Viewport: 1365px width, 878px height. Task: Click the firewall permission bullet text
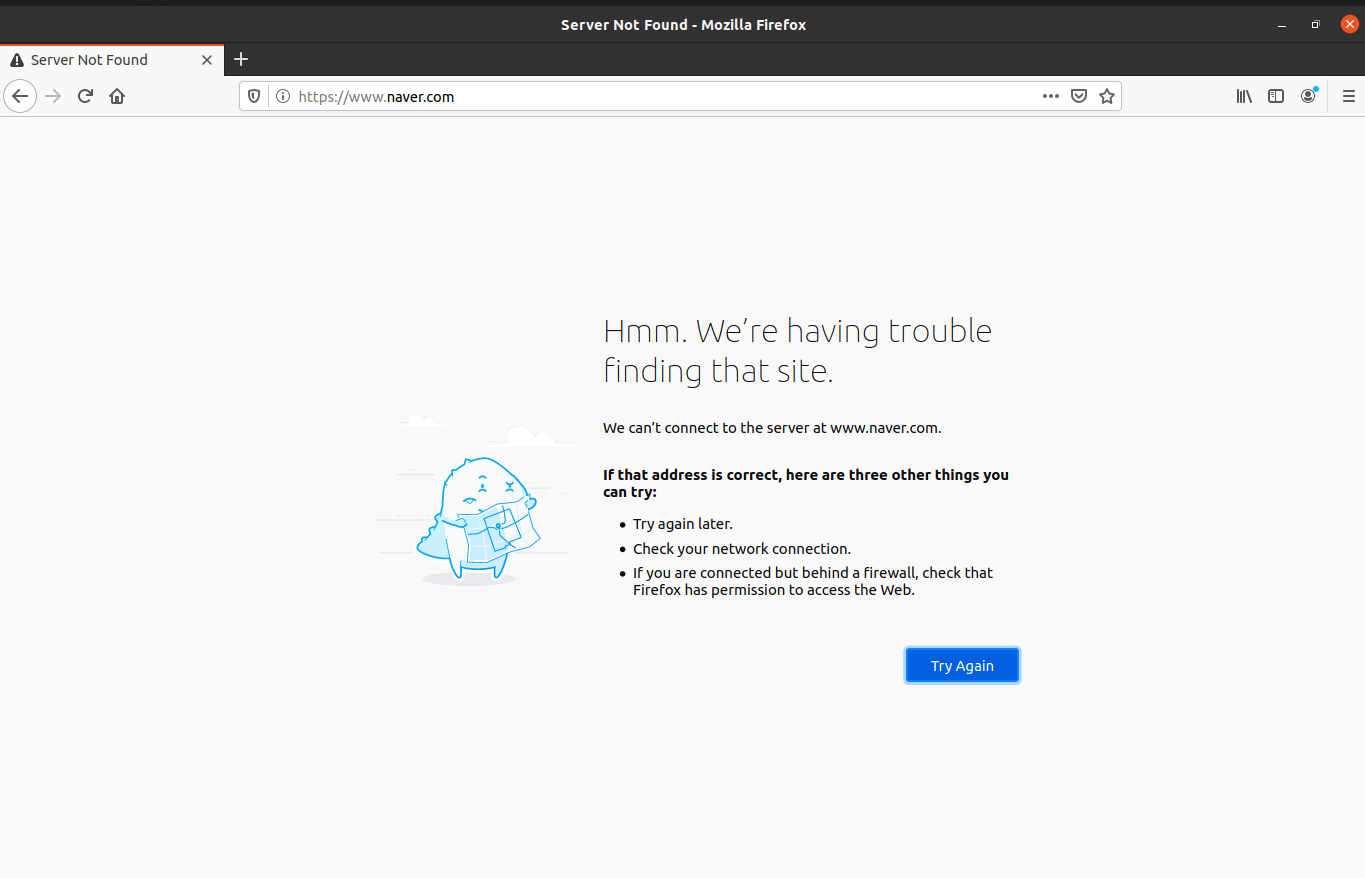(813, 581)
